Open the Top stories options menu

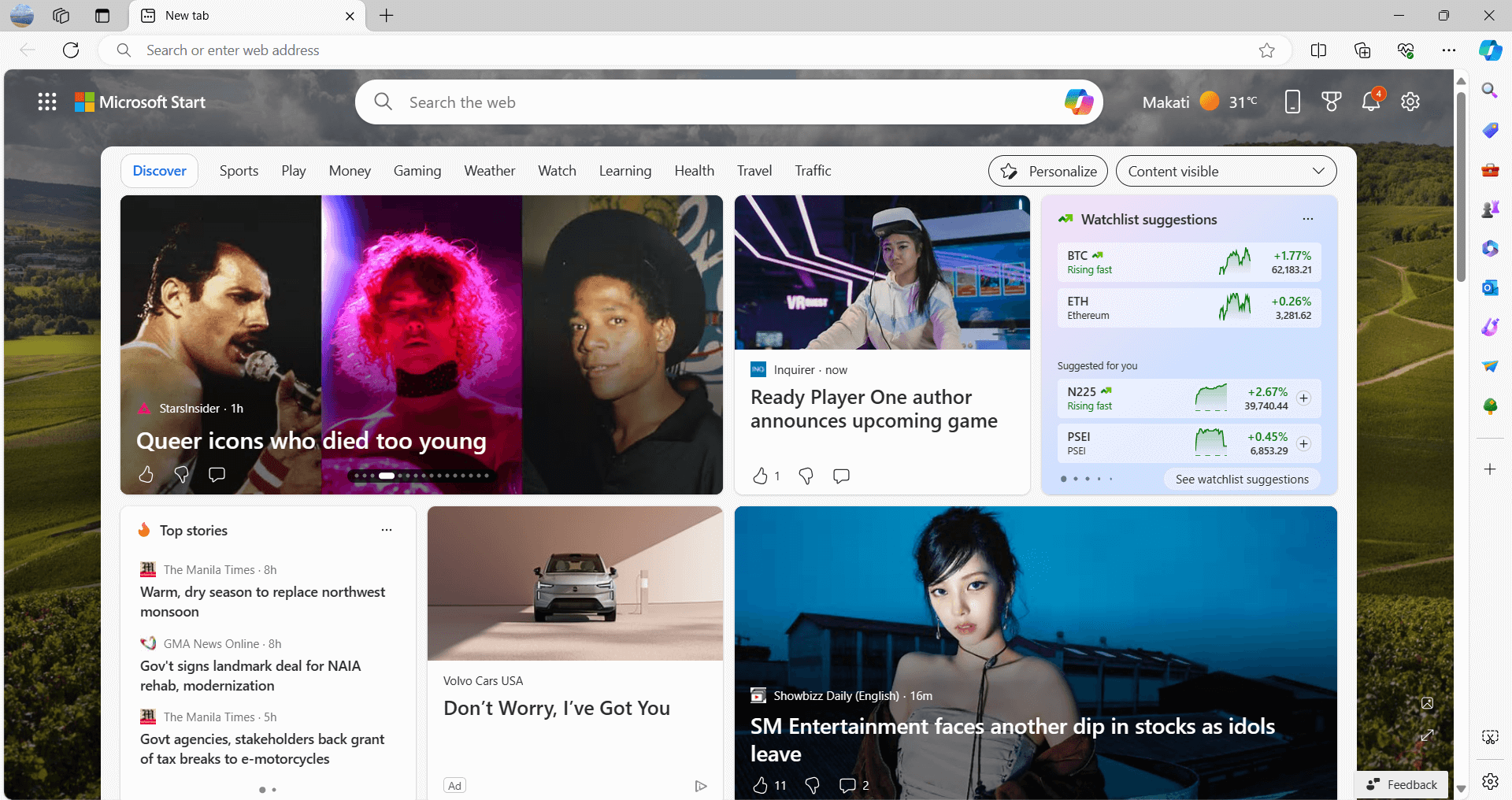[x=386, y=530]
